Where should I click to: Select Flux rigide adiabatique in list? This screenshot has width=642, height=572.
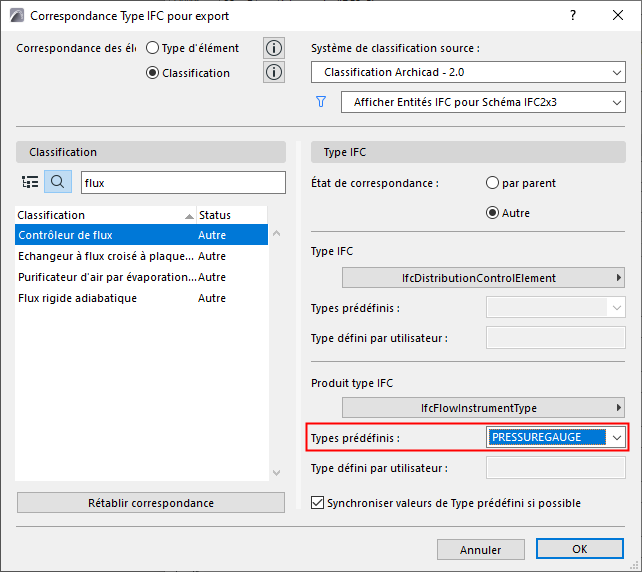[x=78, y=298]
